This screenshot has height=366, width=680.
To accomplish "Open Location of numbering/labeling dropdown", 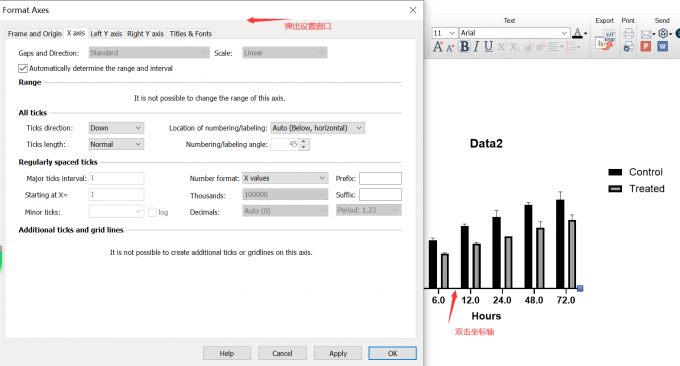I will tap(317, 128).
